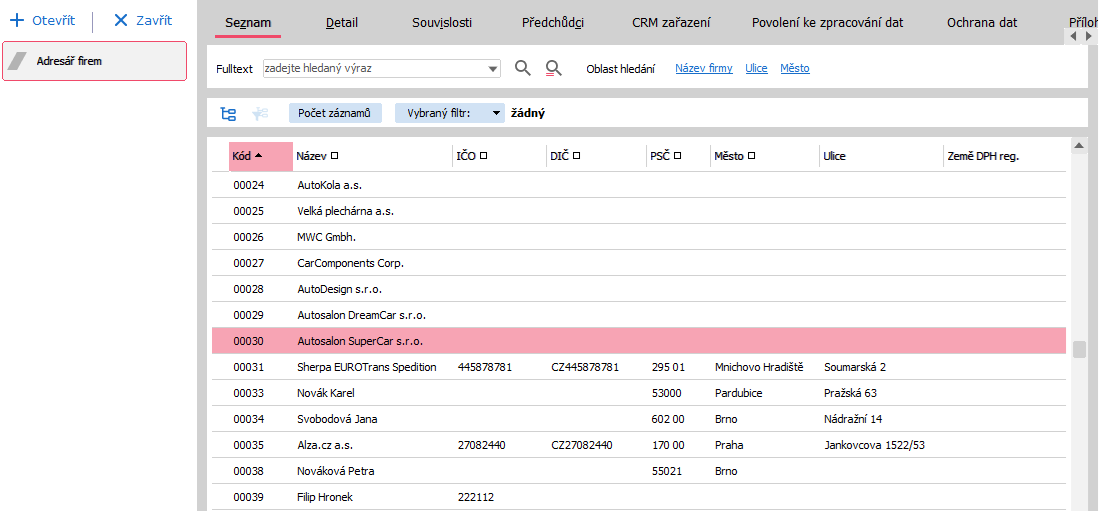The width and height of the screenshot is (1099, 511).
Task: Click the tree structure view icon
Action: [x=228, y=114]
